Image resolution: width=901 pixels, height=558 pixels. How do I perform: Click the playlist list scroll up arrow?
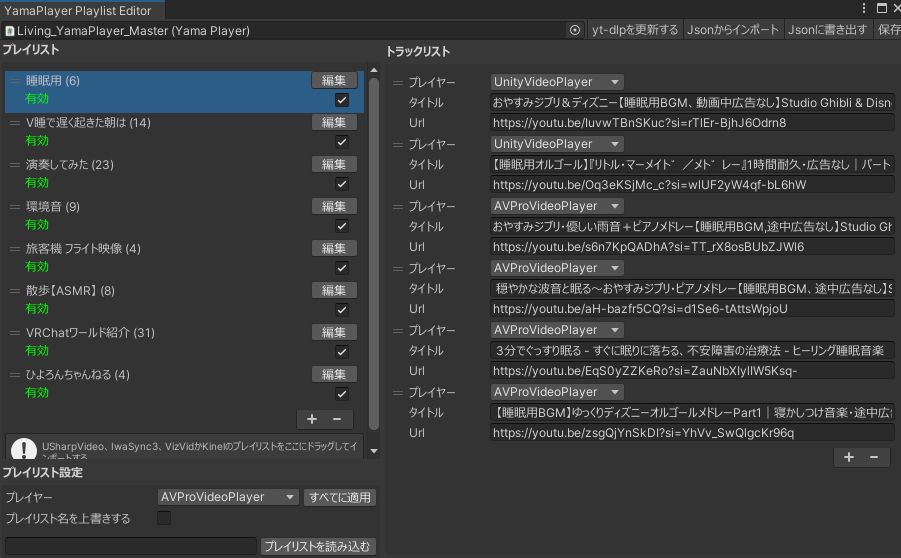(x=374, y=70)
